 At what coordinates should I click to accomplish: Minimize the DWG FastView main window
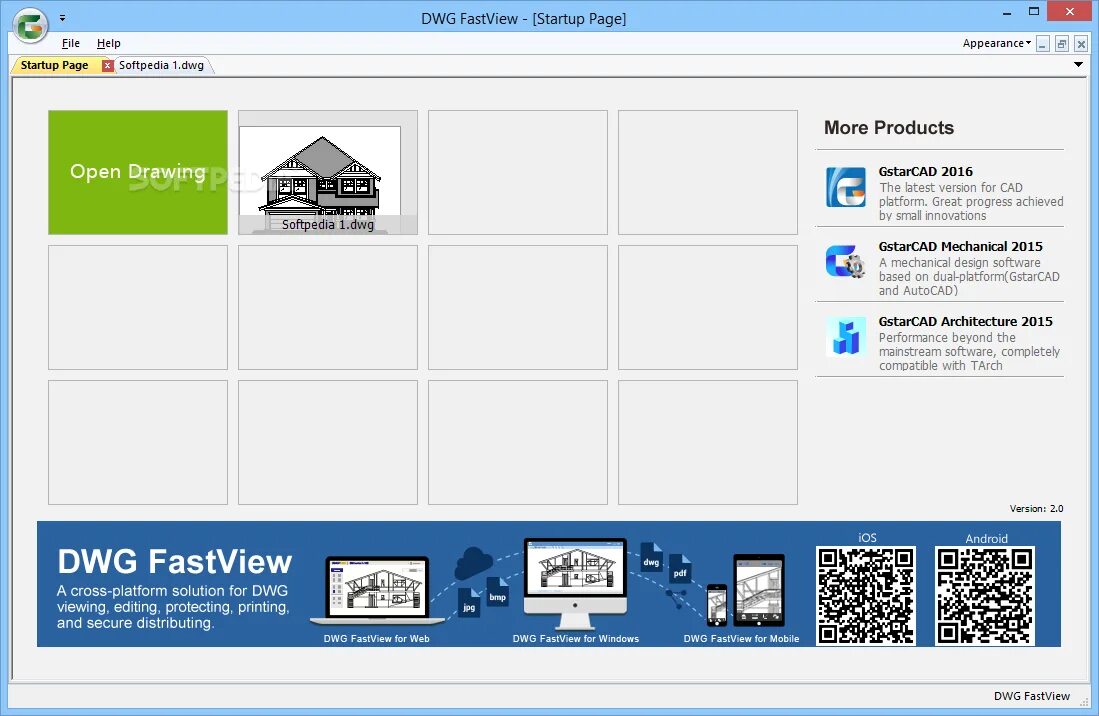(x=1007, y=12)
